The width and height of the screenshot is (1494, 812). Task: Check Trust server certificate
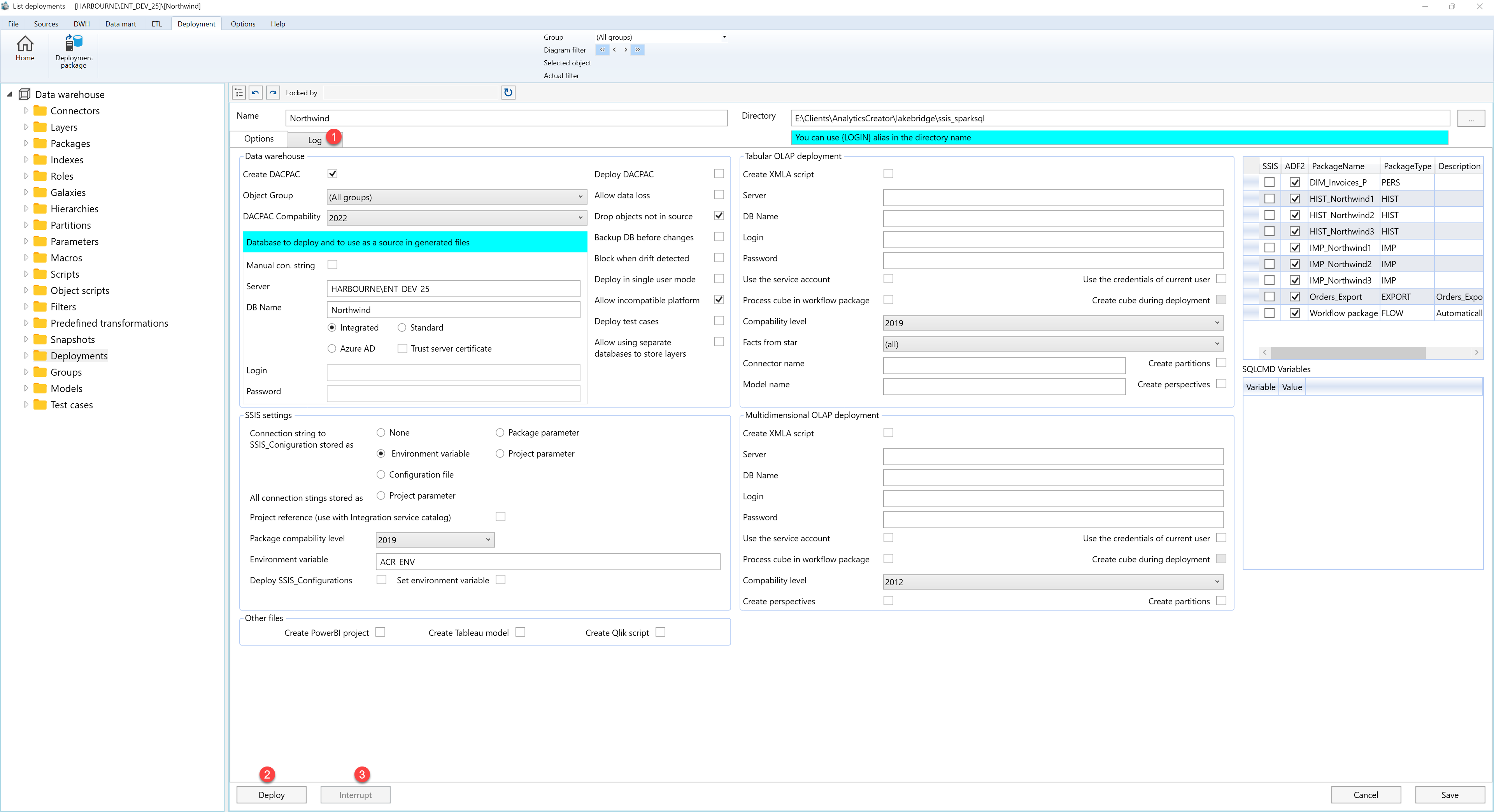pos(403,348)
